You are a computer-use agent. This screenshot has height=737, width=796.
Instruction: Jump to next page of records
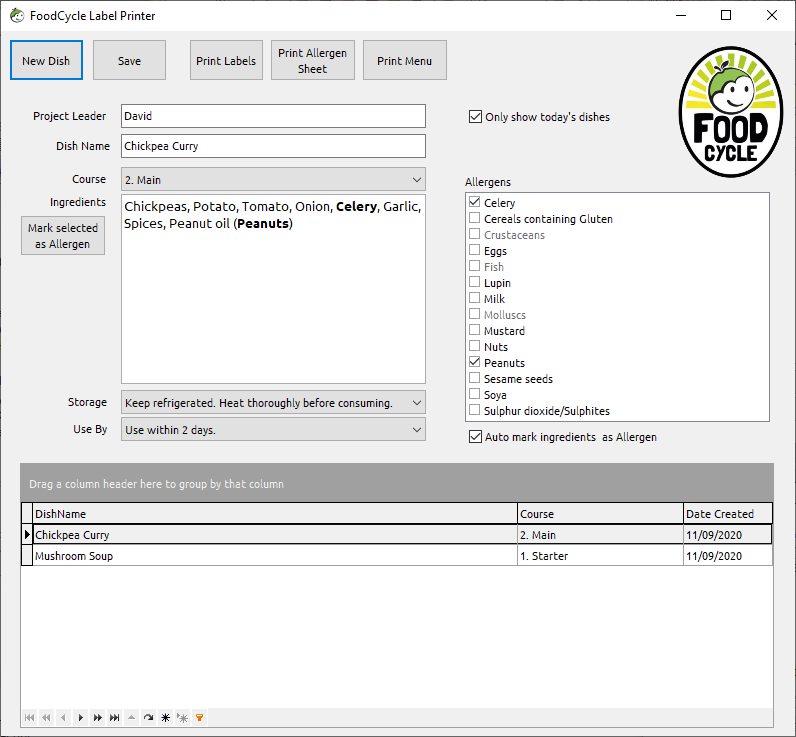pos(98,718)
